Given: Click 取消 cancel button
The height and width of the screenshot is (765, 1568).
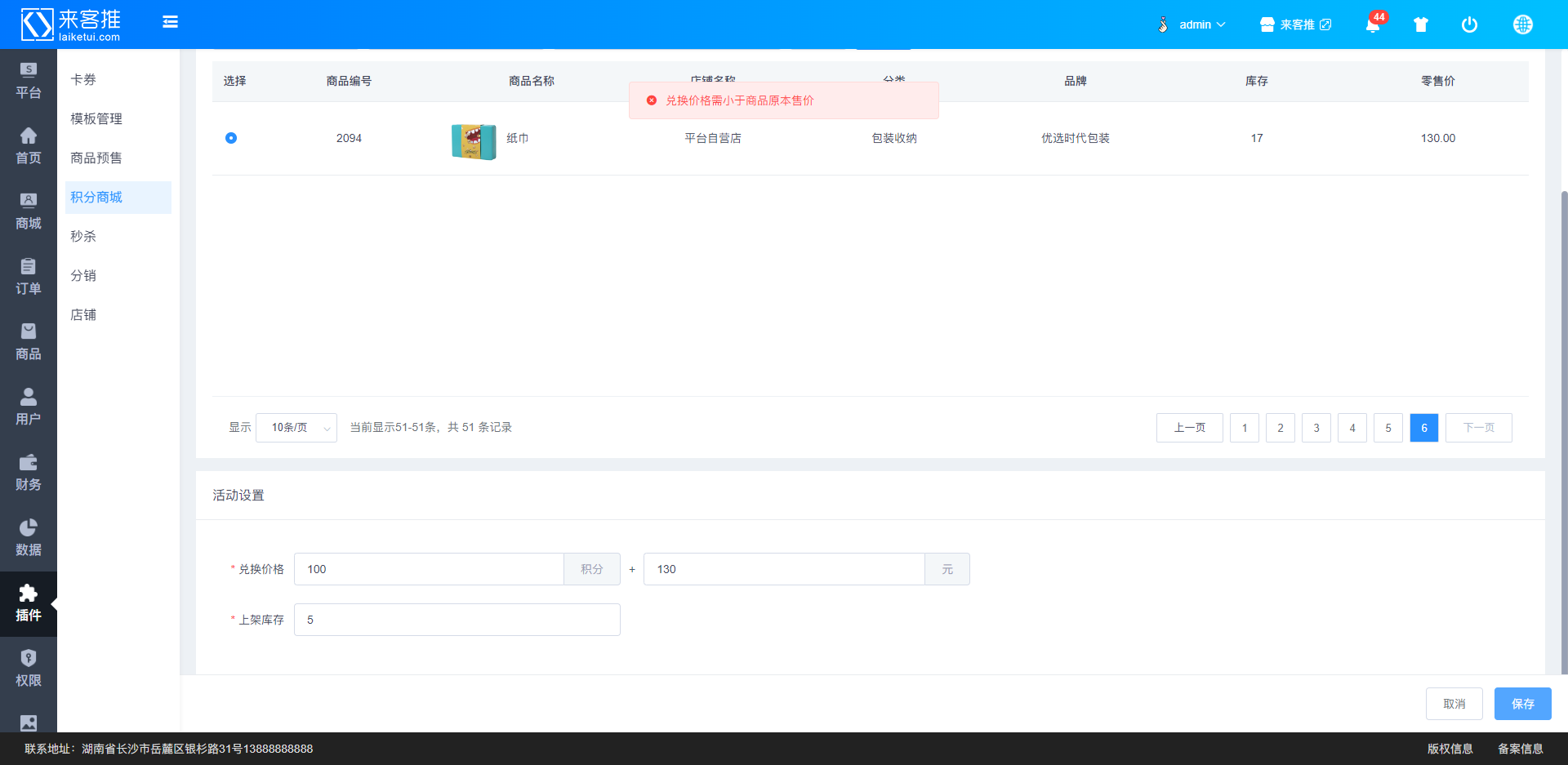Looking at the screenshot, I should (x=1454, y=704).
